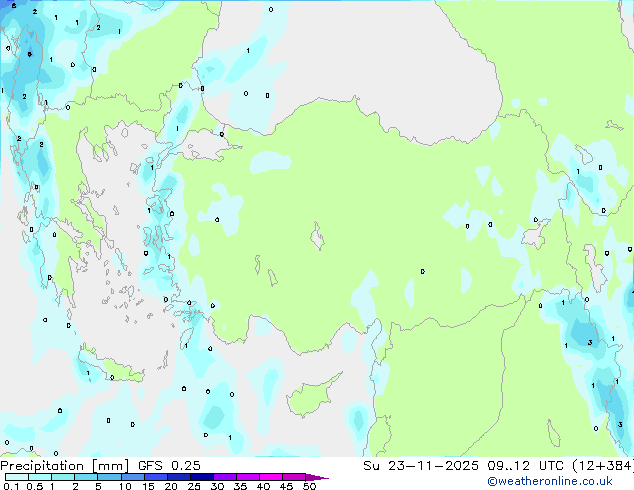634x490 pixels.
Task: Click the 'GFS 0.25' model label
Action: [x=169, y=466]
